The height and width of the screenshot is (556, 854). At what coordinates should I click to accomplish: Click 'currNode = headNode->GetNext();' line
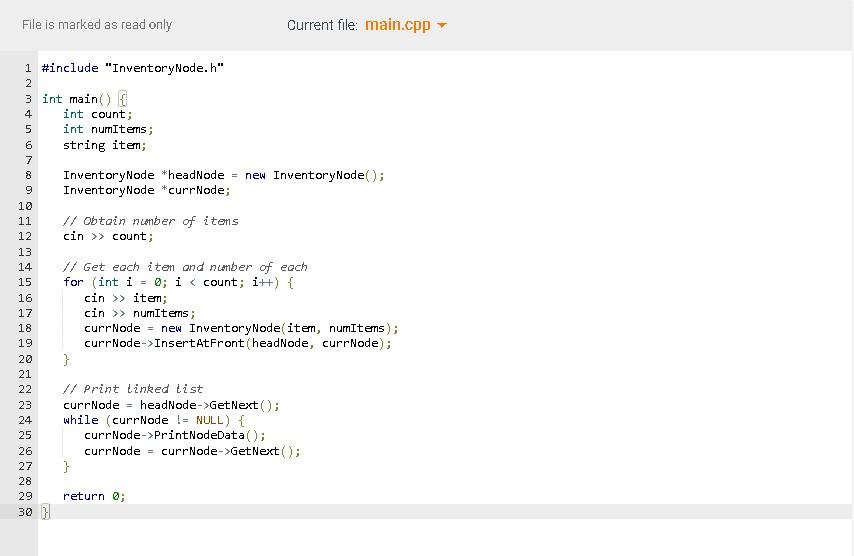pos(171,405)
